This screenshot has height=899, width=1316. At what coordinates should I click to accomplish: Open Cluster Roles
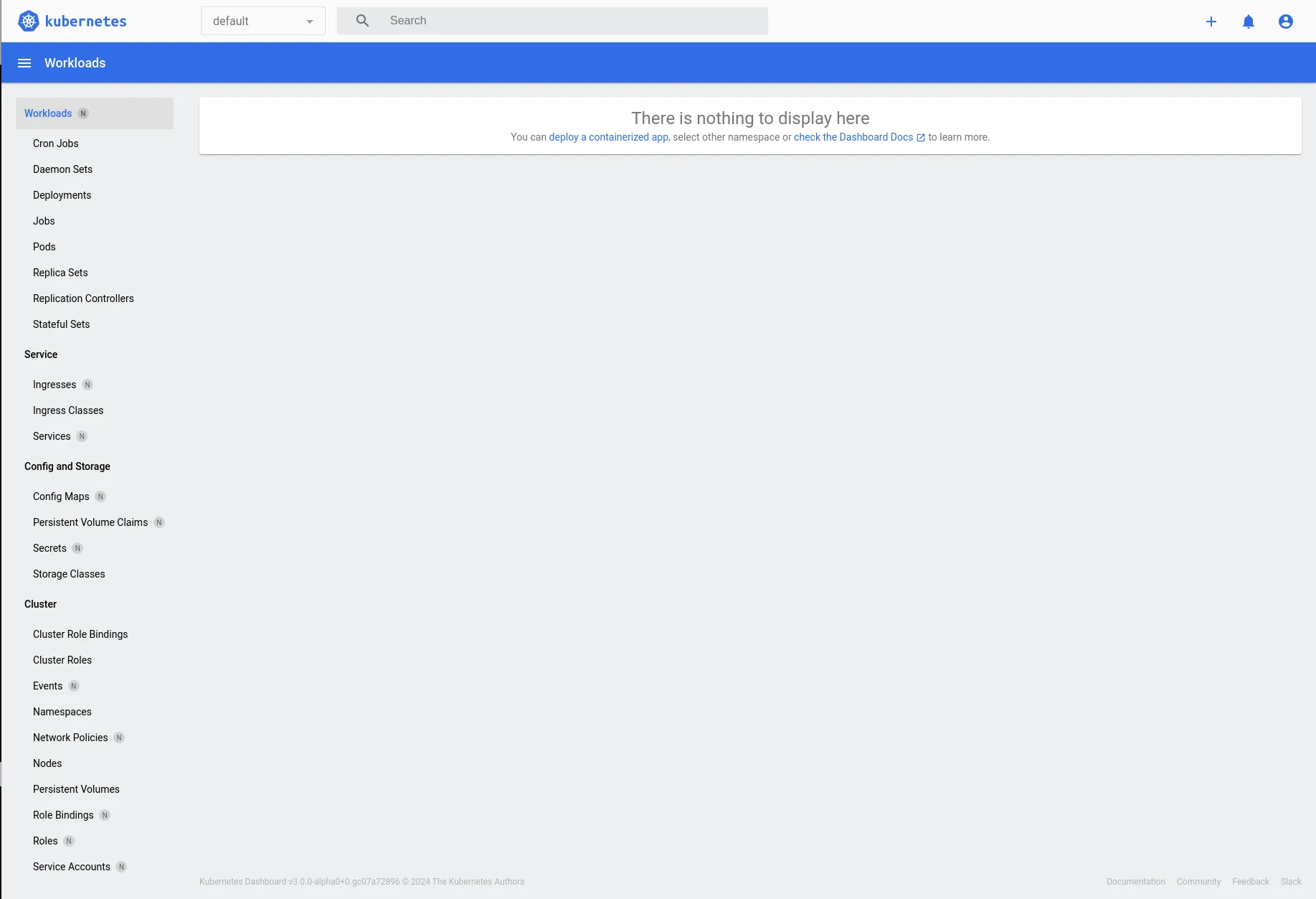62,660
